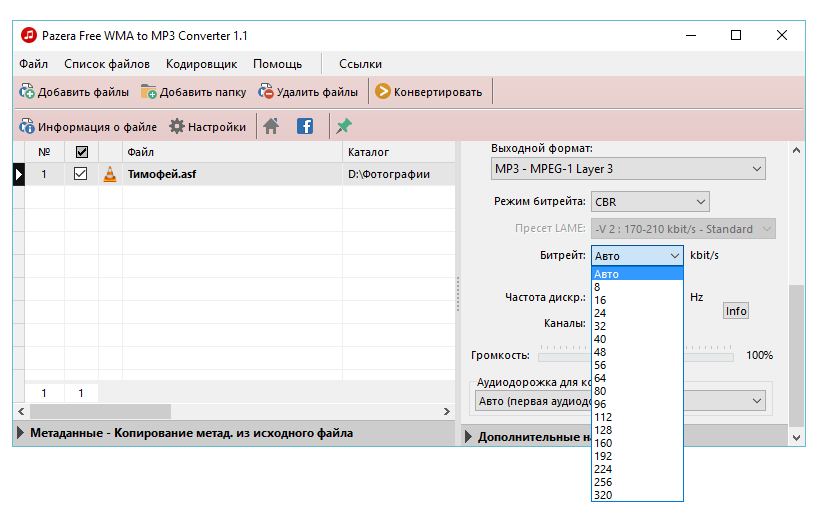
Task: Select bitrate 80 in the list
Action: 638,391
